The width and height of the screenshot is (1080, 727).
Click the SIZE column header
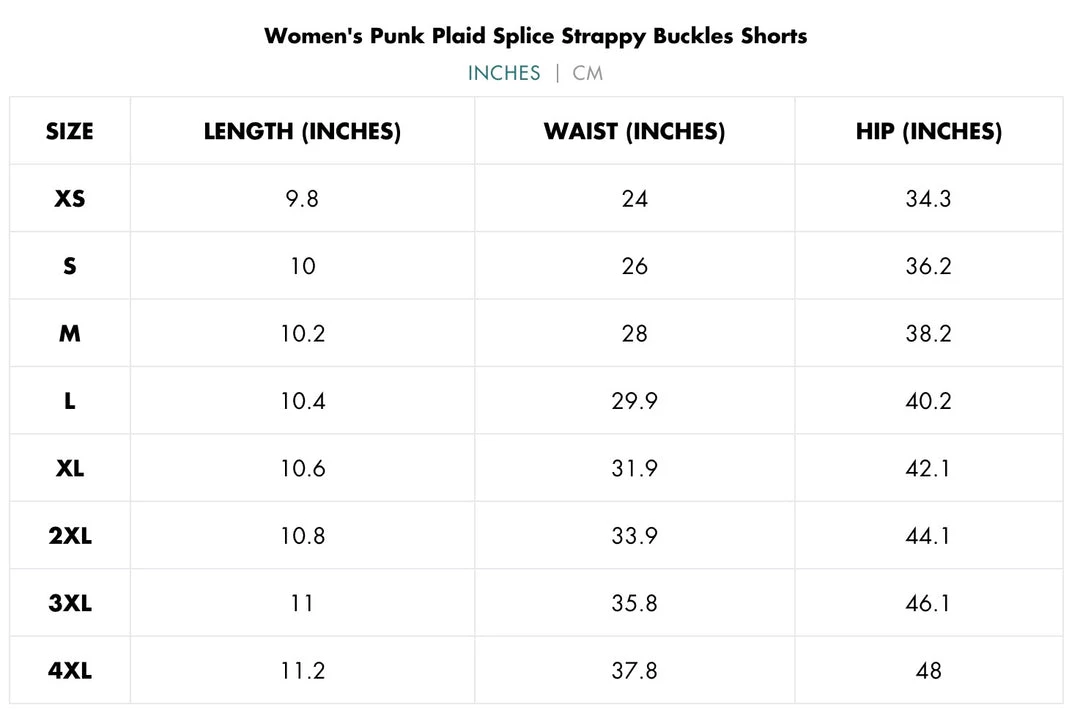pos(70,131)
